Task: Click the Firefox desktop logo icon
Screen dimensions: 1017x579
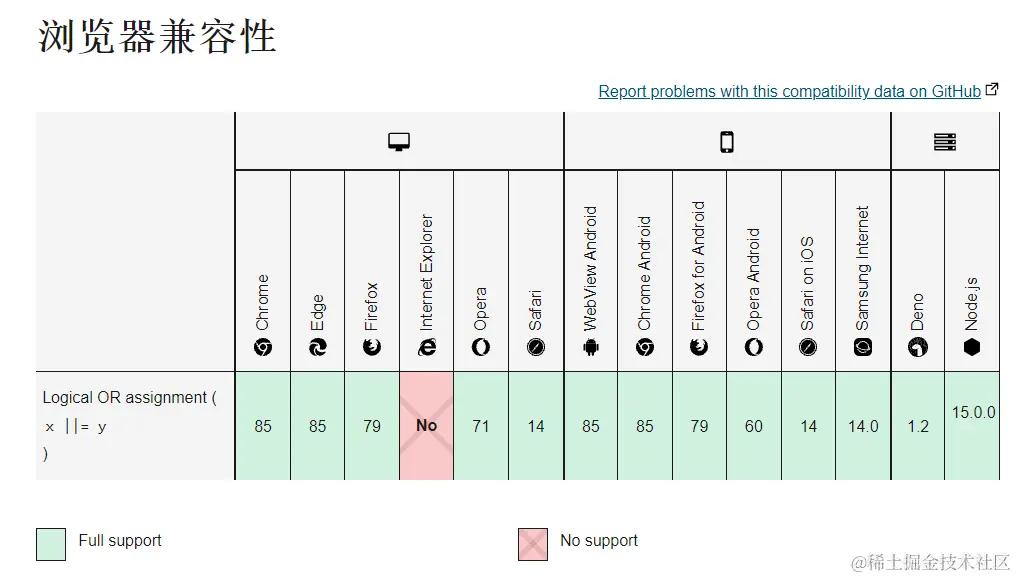Action: click(372, 347)
